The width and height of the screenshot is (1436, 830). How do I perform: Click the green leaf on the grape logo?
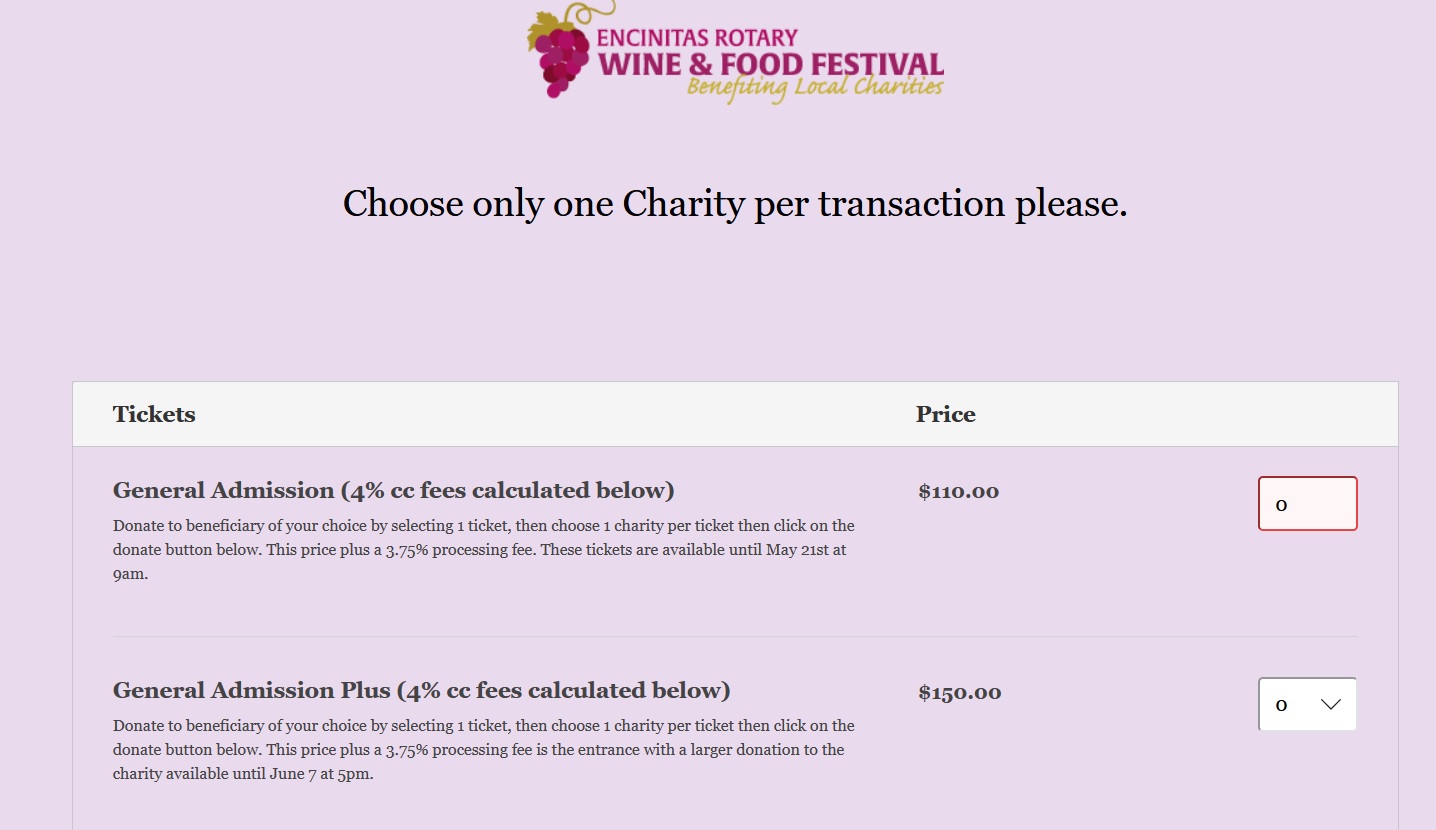(543, 27)
